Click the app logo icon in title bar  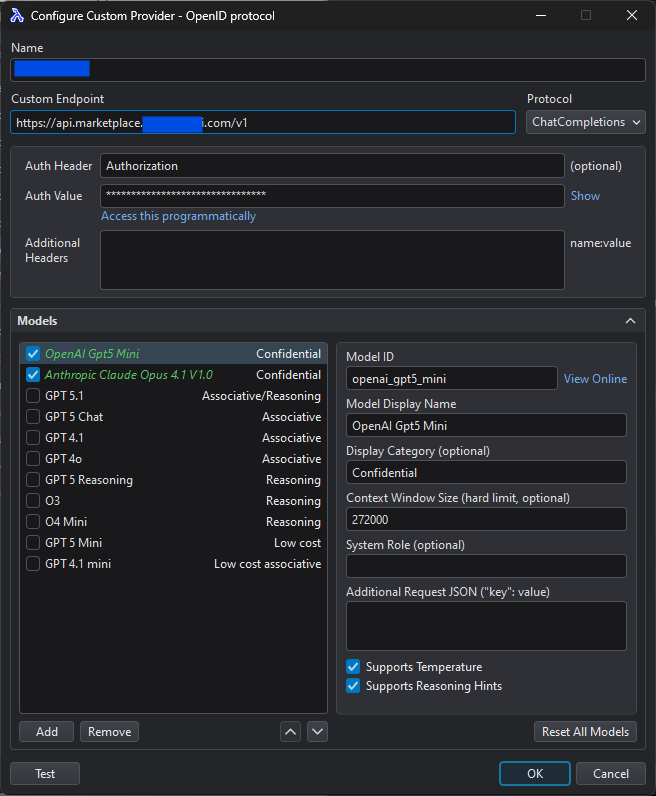coord(17,16)
